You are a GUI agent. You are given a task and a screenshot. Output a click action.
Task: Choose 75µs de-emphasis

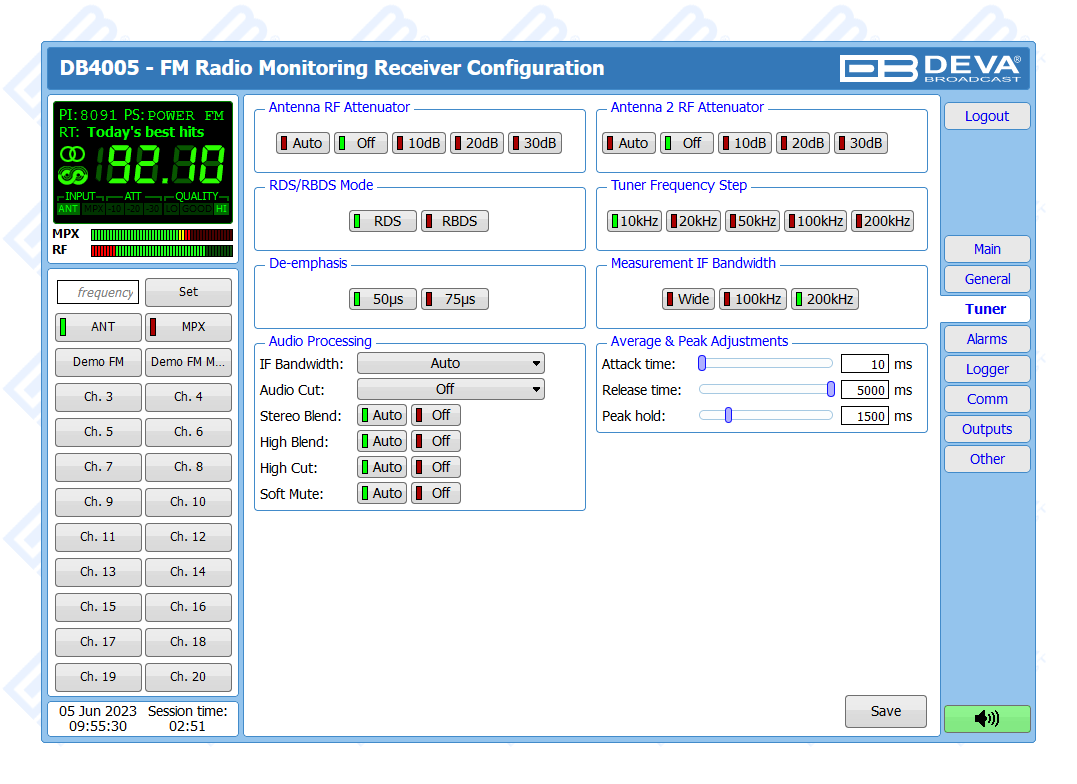(454, 299)
